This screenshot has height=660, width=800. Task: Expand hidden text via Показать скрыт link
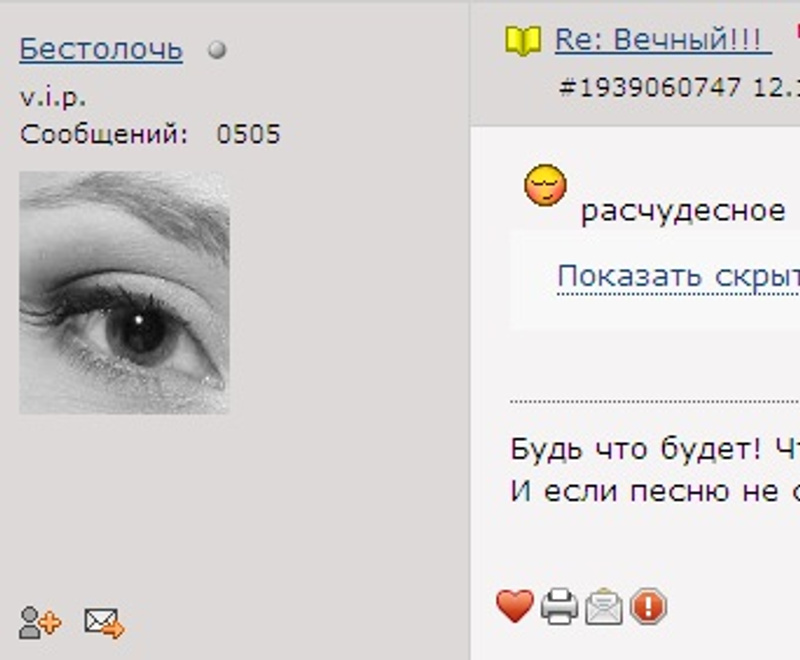(679, 277)
